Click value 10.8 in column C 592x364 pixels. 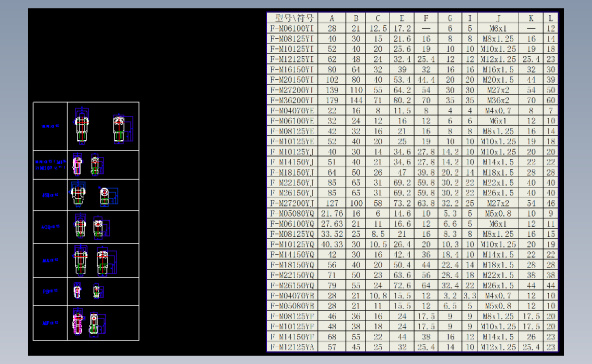tap(378, 296)
